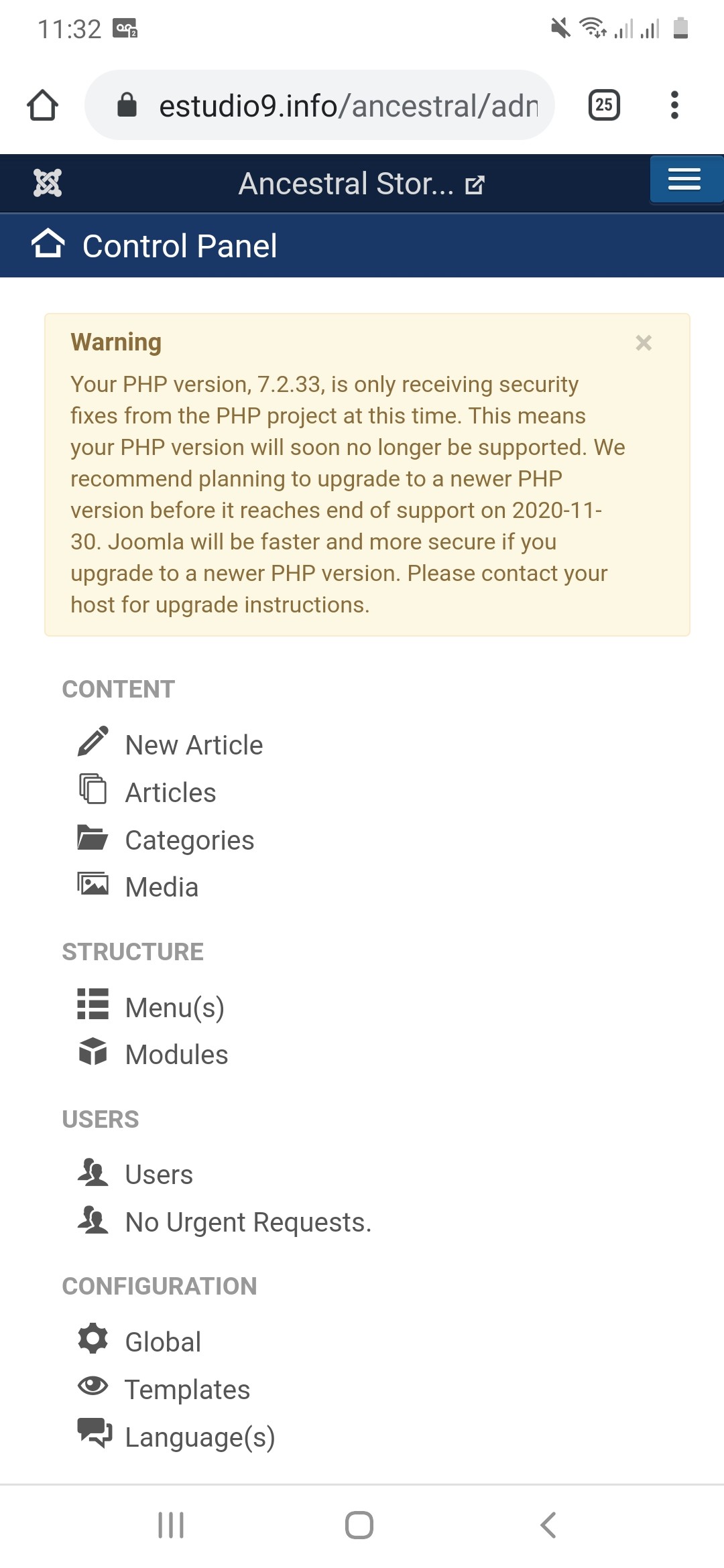Click the Templates eye icon
Screen dimensions: 724x1568
point(93,1386)
